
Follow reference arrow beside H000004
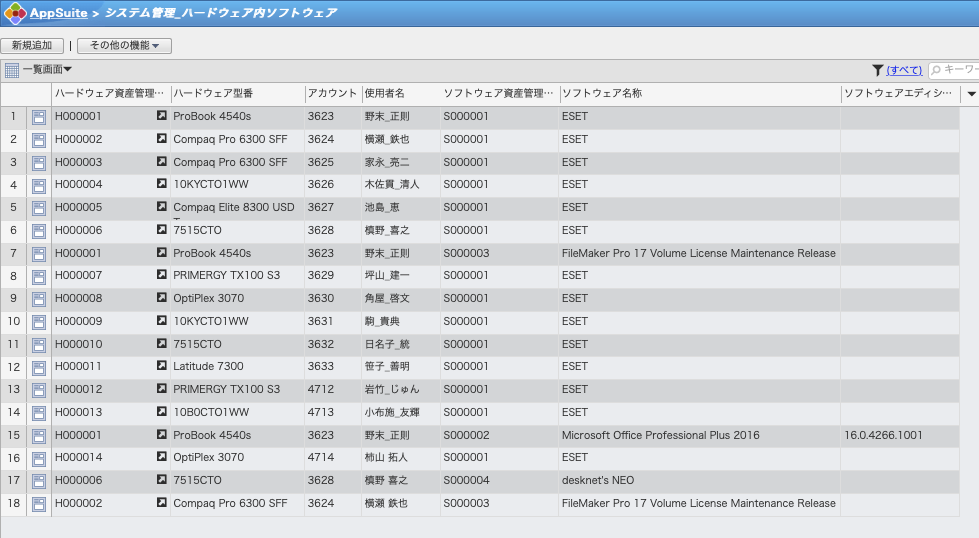click(162, 183)
